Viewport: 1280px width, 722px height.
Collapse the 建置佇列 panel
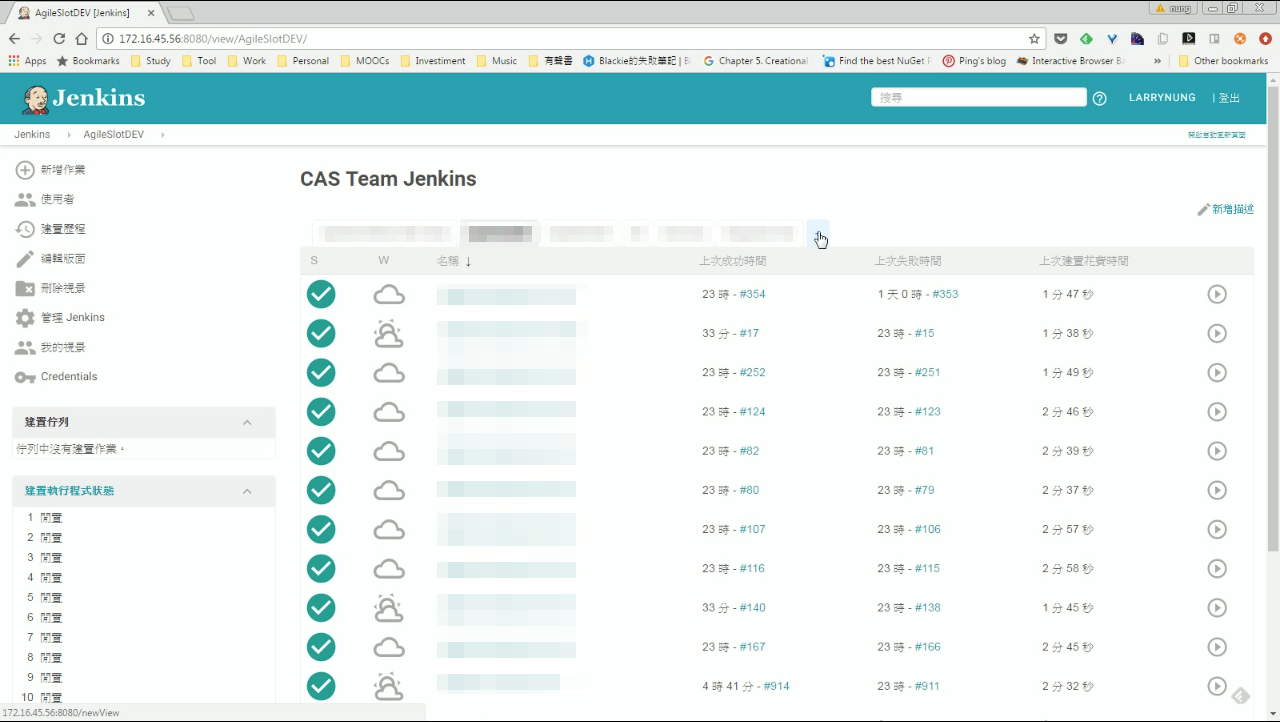coord(247,422)
